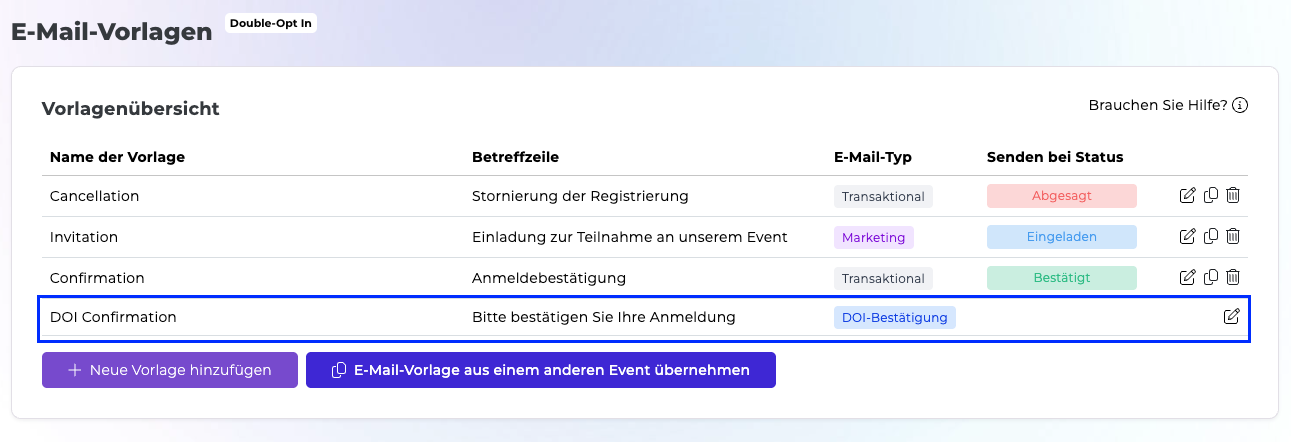Screen dimensions: 1291x442
Task: Delete the Invitation template
Action: tap(1233, 237)
